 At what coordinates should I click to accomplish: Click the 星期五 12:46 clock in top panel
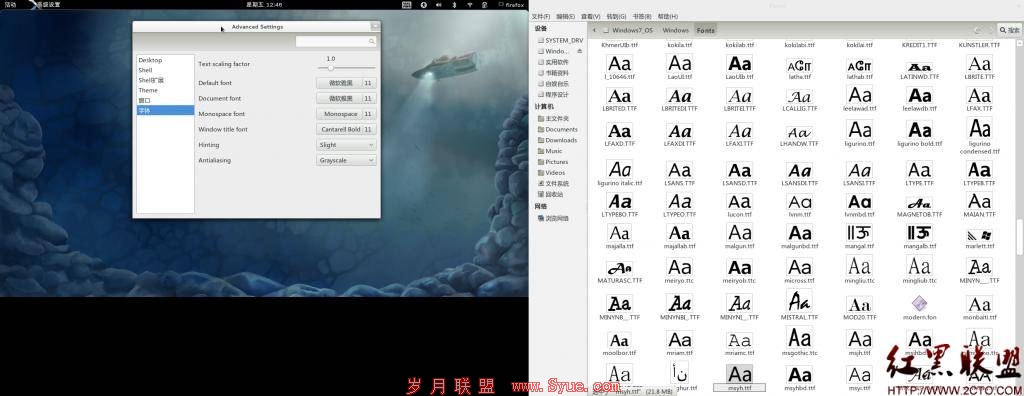(x=265, y=5)
